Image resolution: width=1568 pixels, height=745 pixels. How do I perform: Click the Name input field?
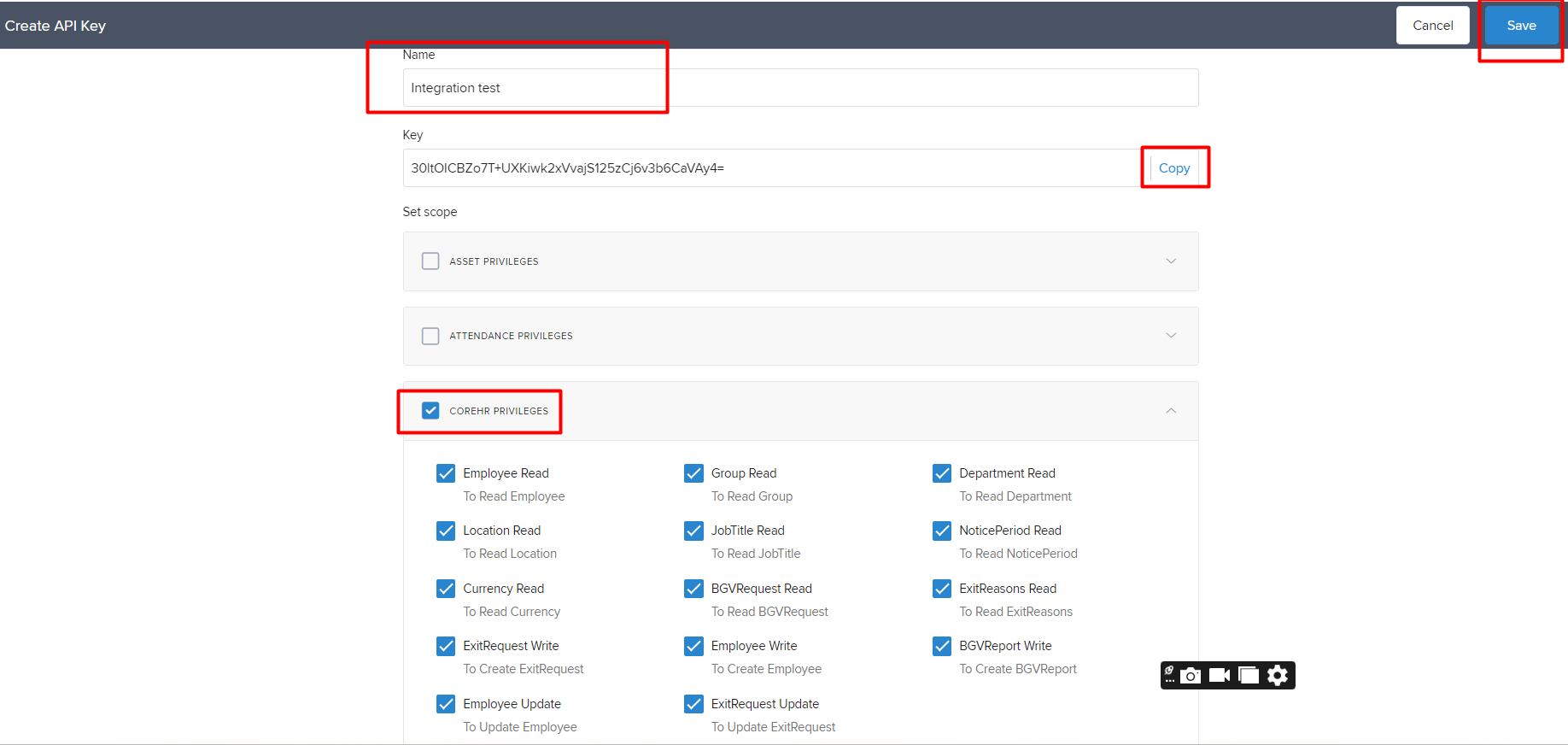tap(800, 88)
